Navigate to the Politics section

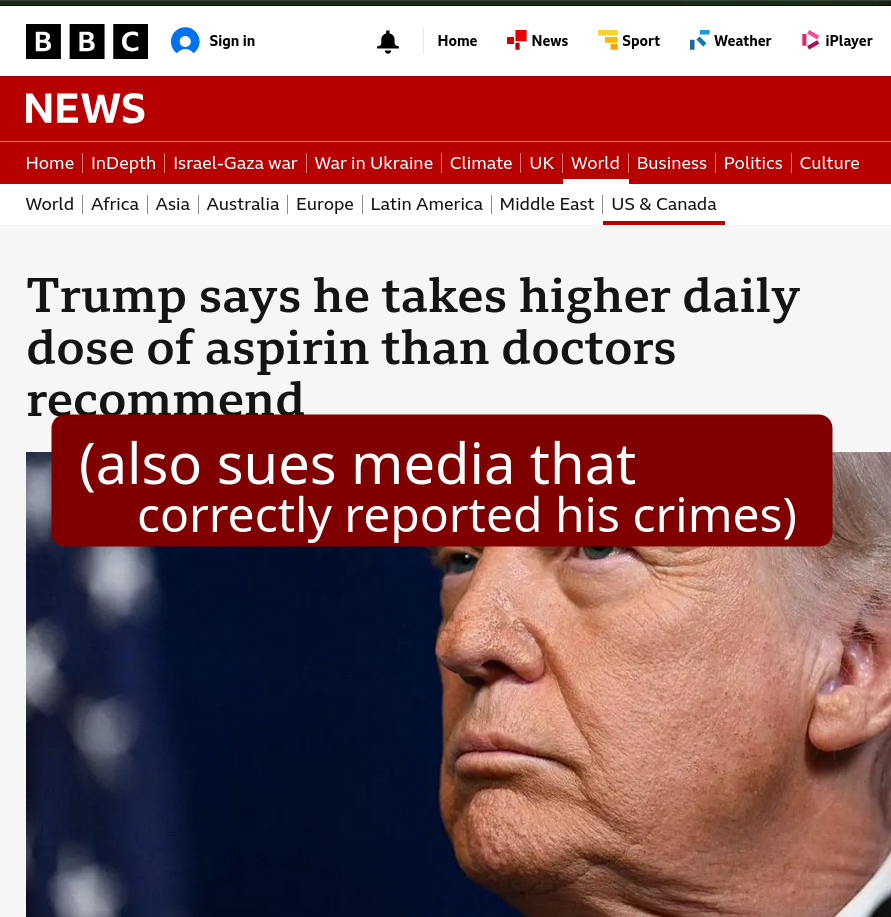click(x=752, y=162)
